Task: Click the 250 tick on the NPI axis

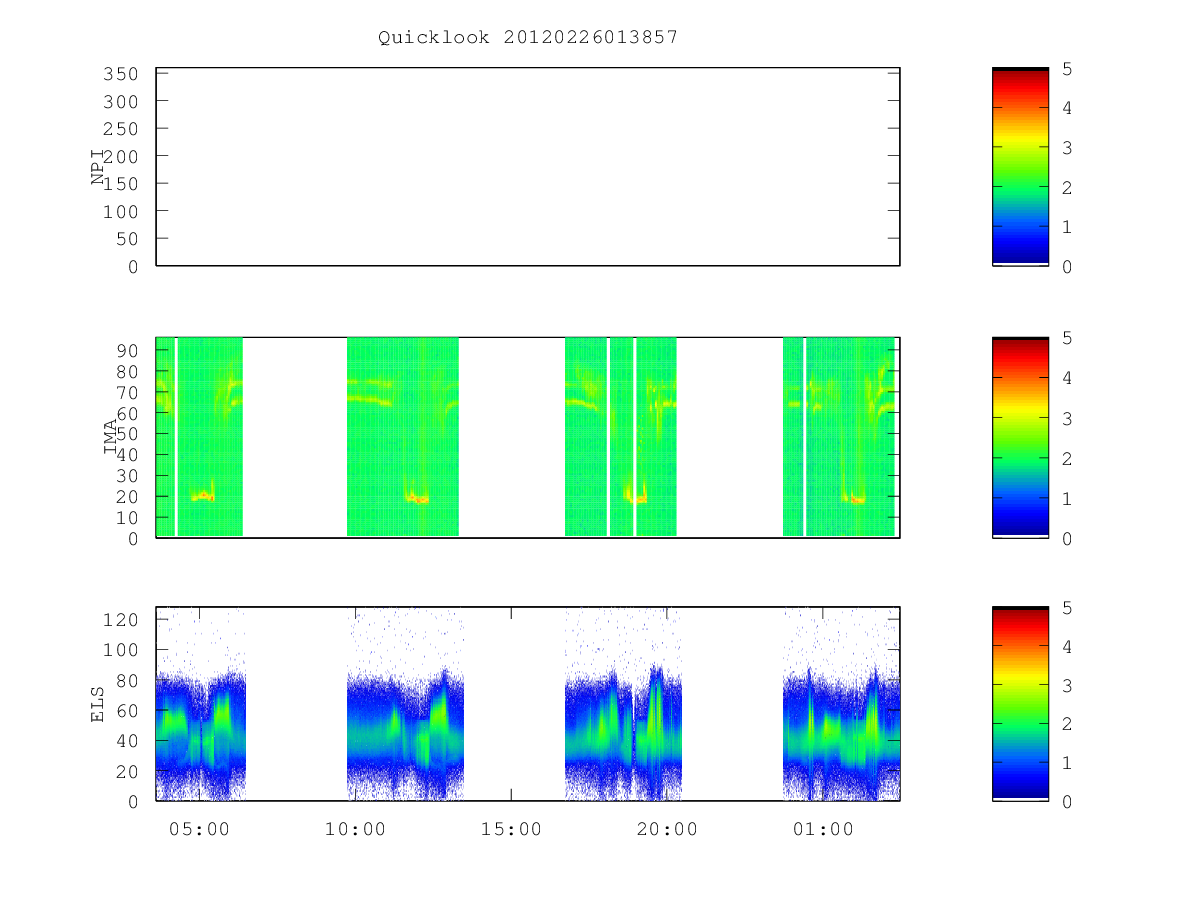Action: pos(120,129)
